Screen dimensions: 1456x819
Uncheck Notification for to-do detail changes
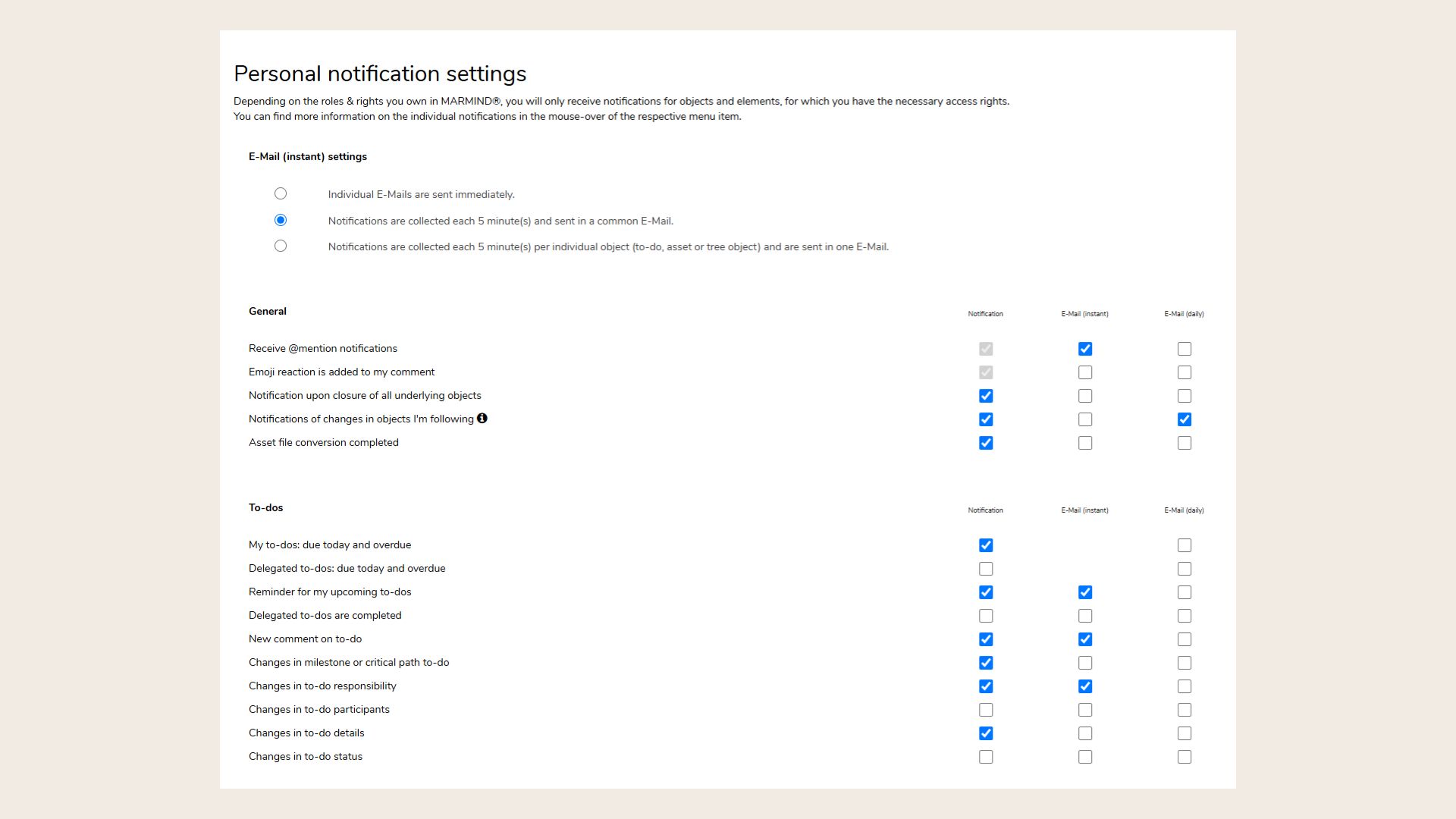tap(986, 733)
